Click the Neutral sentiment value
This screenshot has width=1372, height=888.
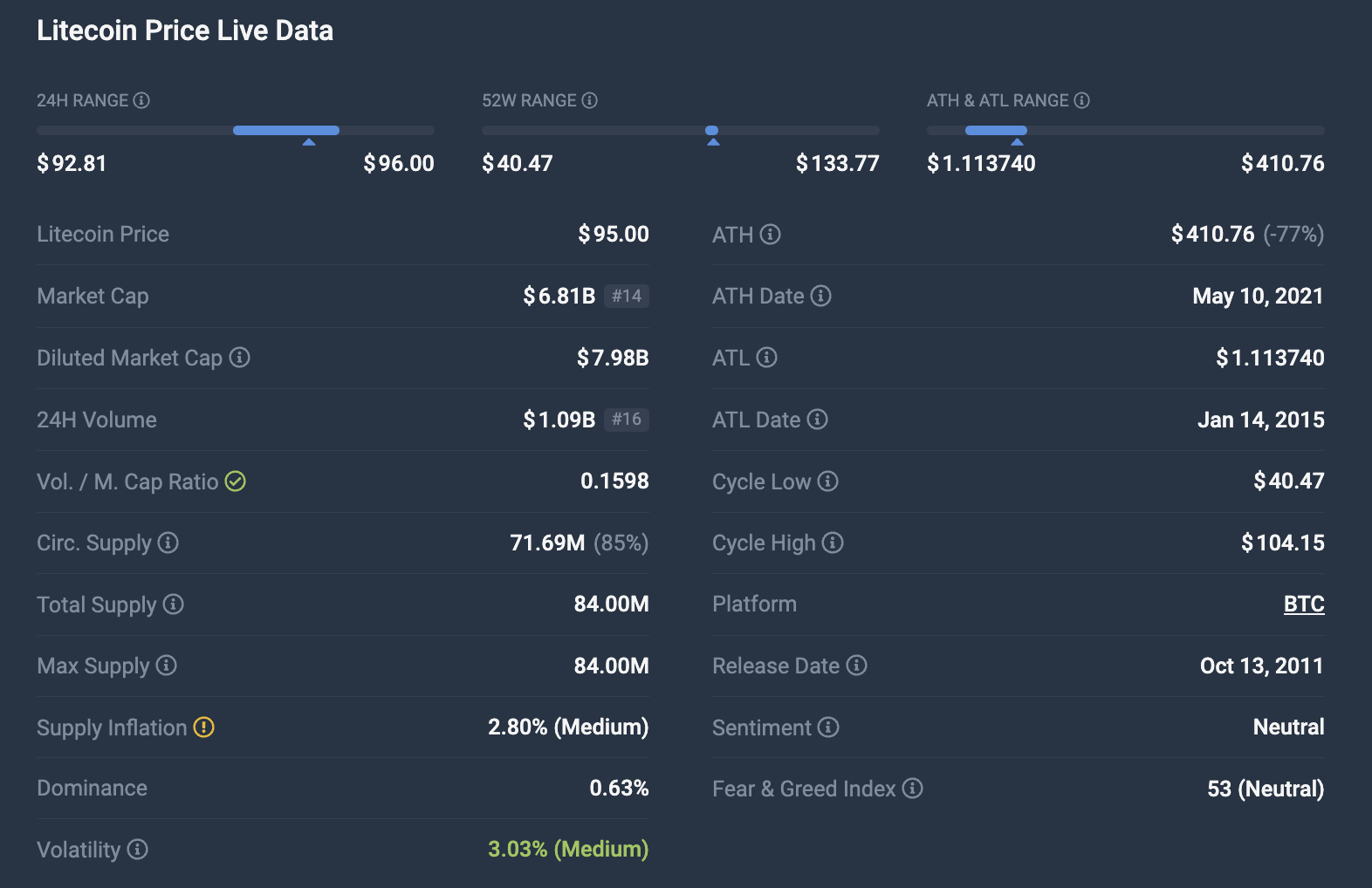tap(1289, 727)
